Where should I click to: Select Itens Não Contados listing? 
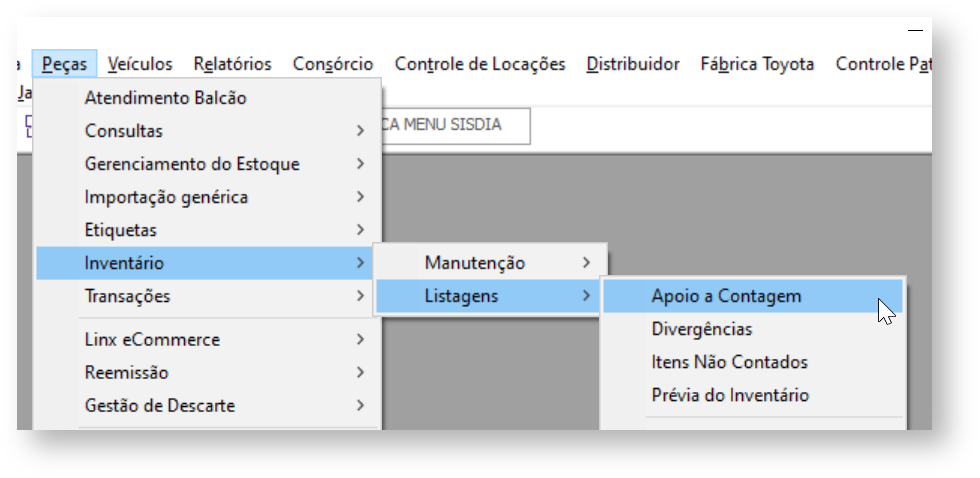(729, 362)
